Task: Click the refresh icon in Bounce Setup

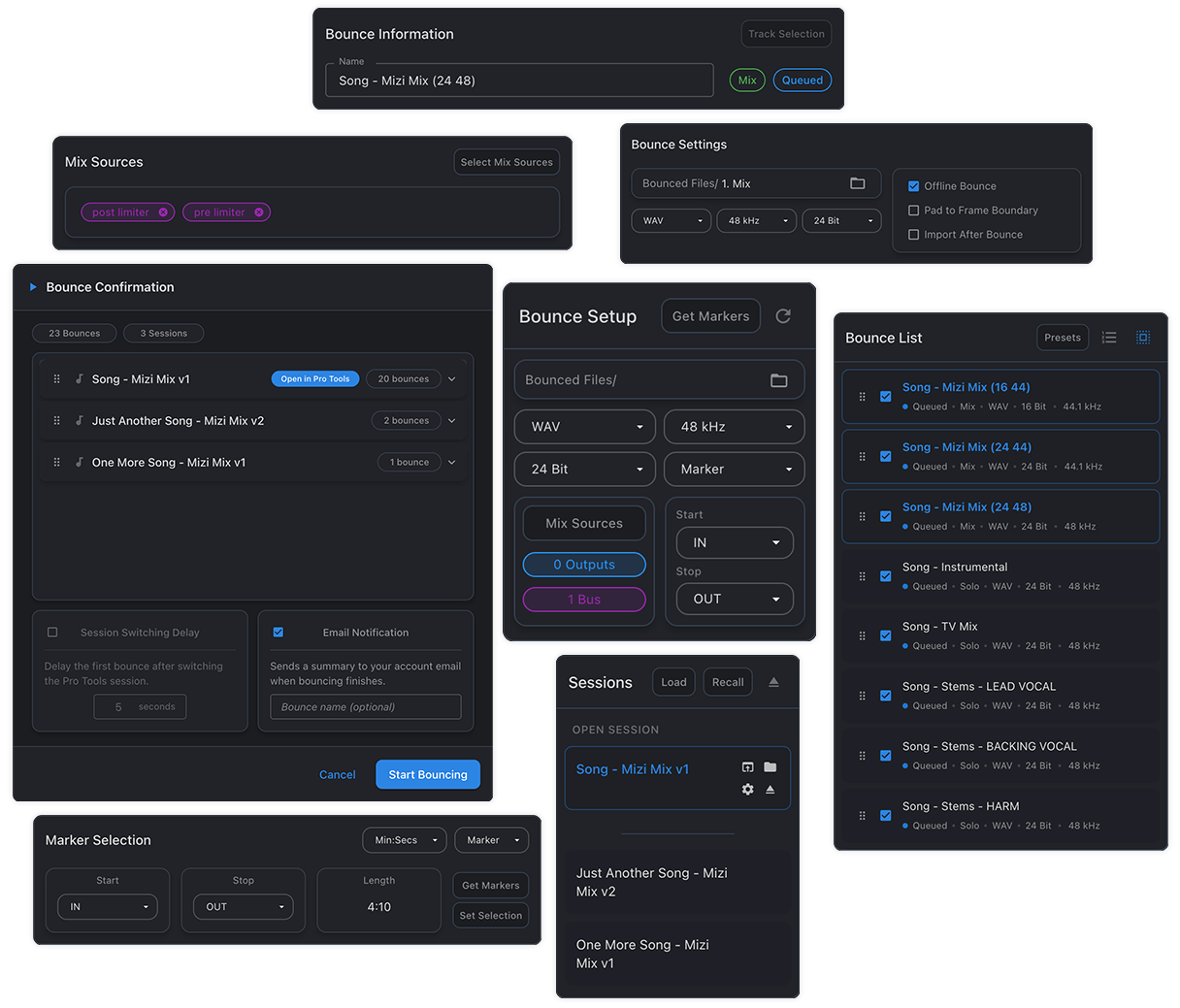Action: point(783,316)
